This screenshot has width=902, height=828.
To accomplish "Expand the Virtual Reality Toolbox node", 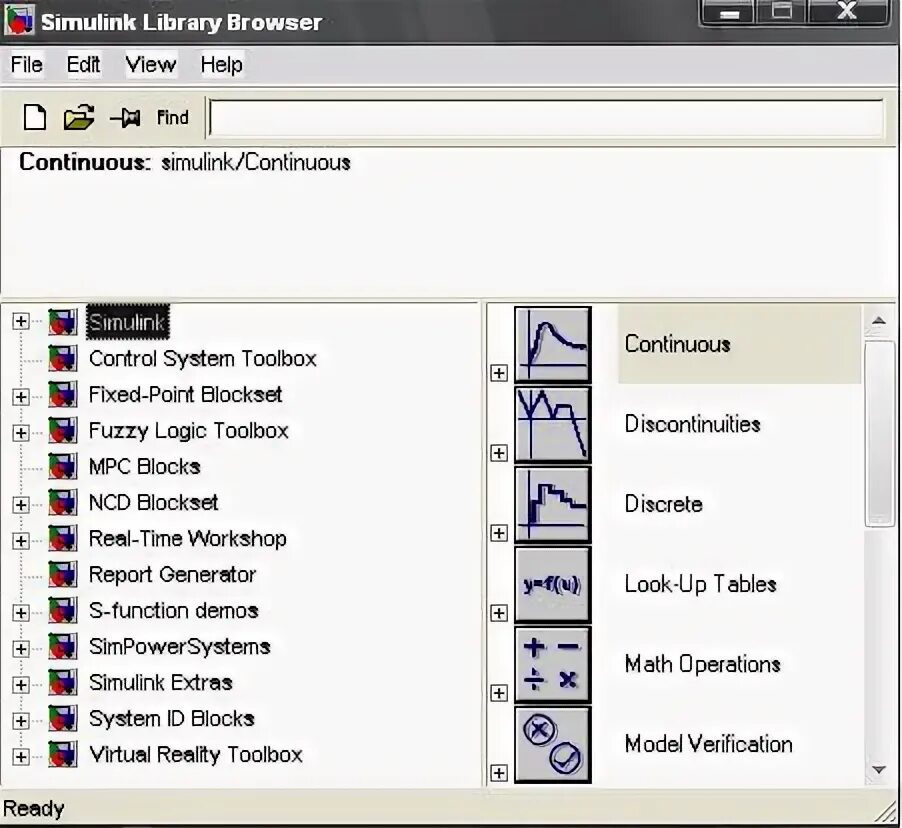I will pyautogui.click(x=21, y=757).
